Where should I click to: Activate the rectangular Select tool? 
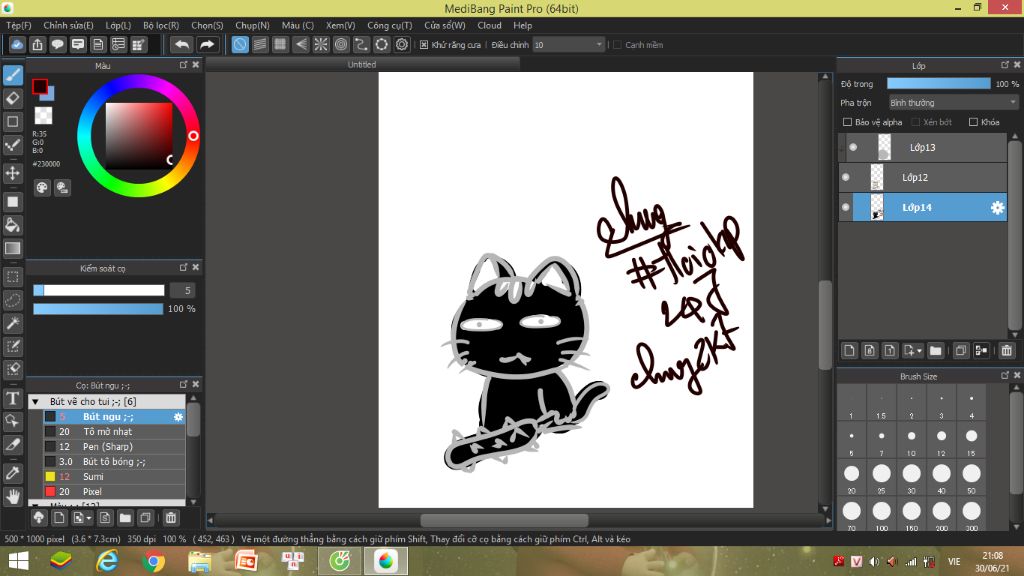coord(12,277)
